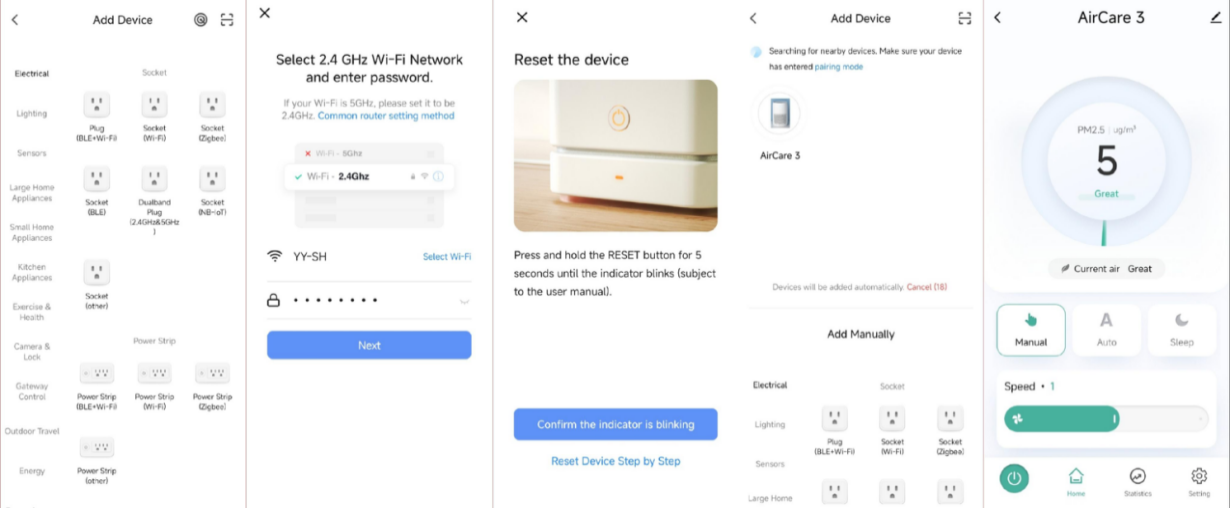1230x508 pixels.
Task: Adjust the fan Speed slider
Action: [x=1106, y=419]
